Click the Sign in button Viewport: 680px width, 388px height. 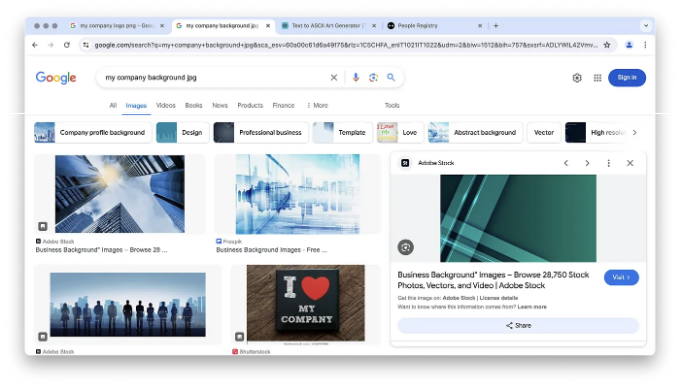(x=627, y=78)
